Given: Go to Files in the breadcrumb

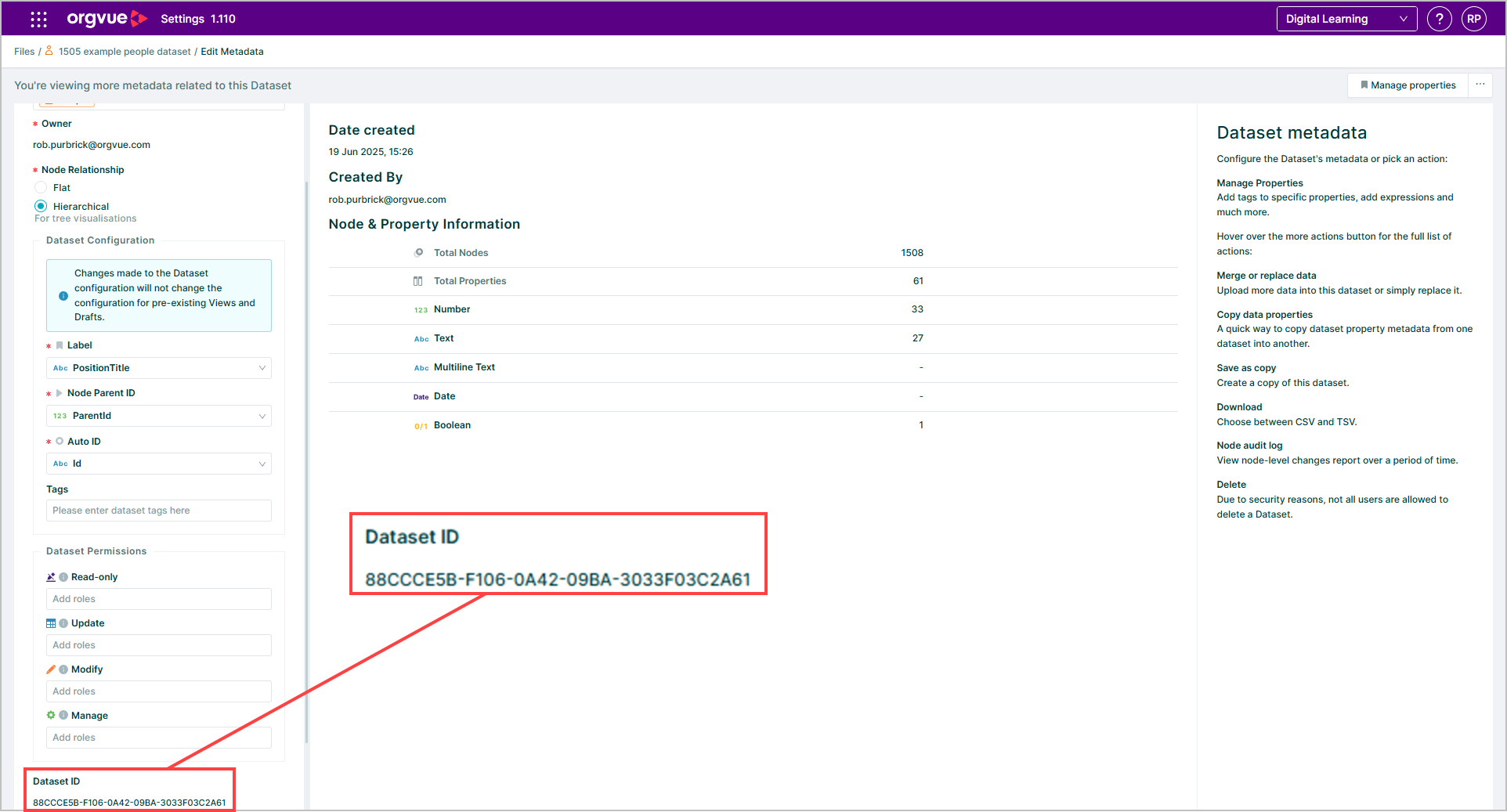Looking at the screenshot, I should click(24, 52).
